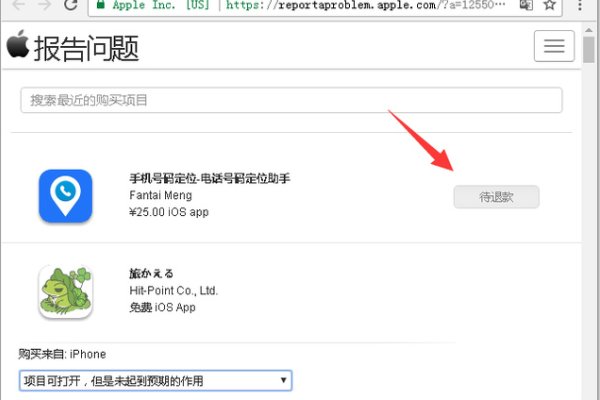Click the app title 手机号码定位-电话号码定位助手
This screenshot has width=600, height=400.
[x=210, y=178]
